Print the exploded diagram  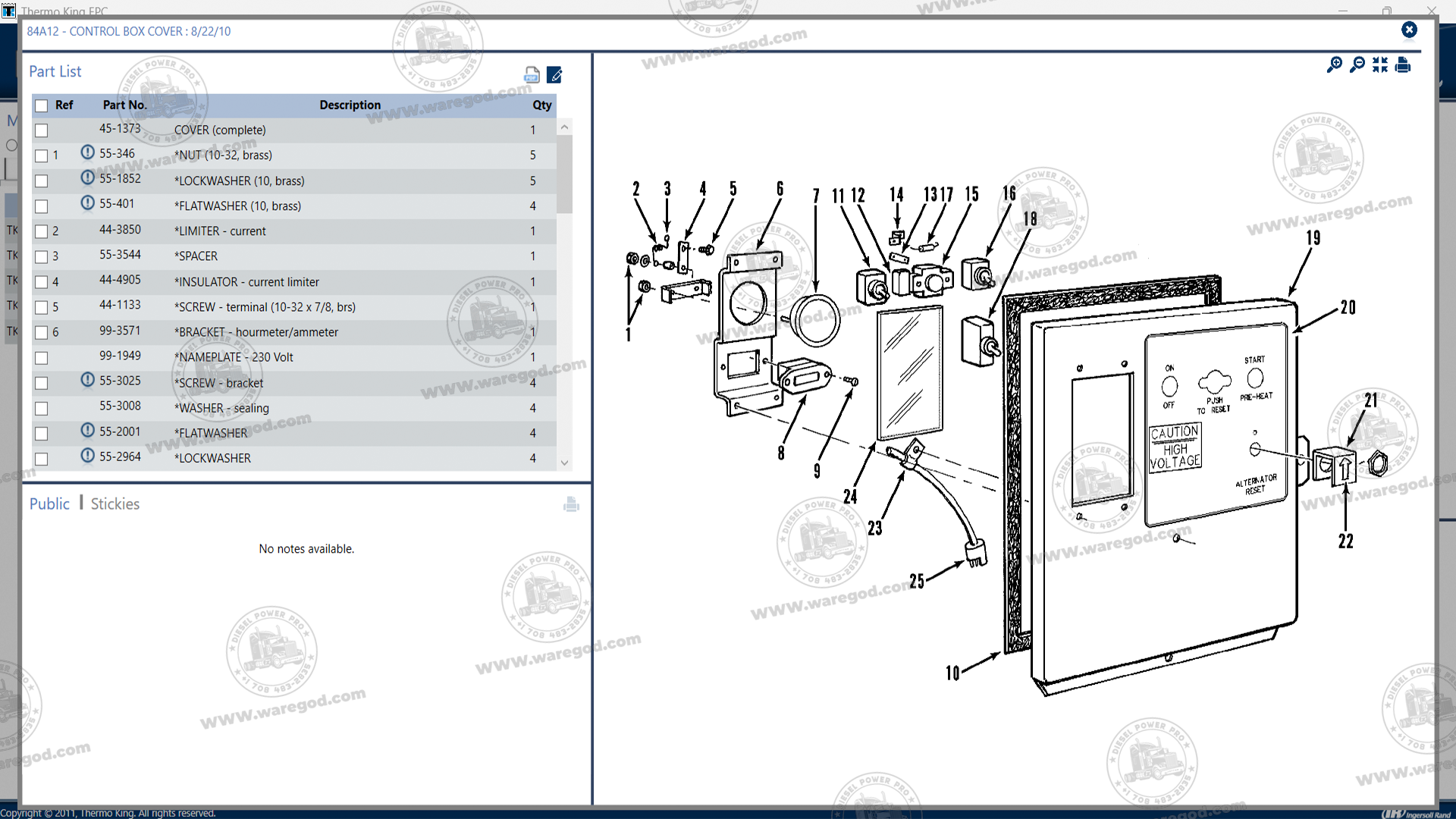(1403, 65)
